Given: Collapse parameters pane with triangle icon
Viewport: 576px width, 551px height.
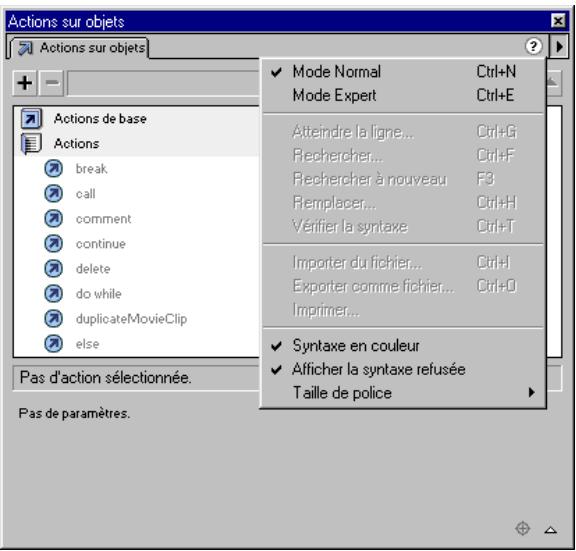Looking at the screenshot, I should pos(551,530).
